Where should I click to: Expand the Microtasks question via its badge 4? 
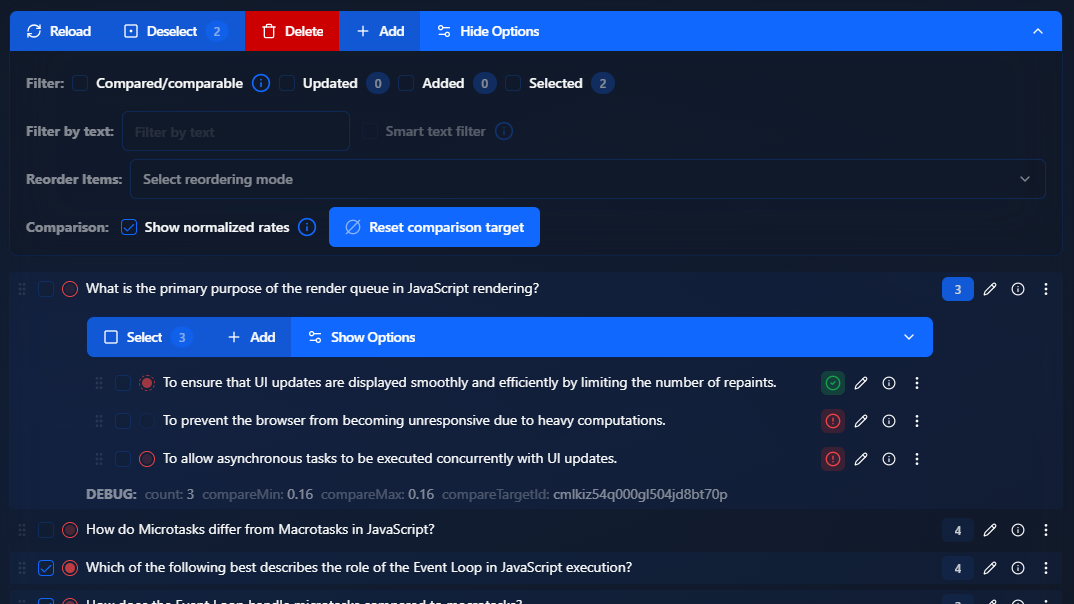tap(958, 531)
